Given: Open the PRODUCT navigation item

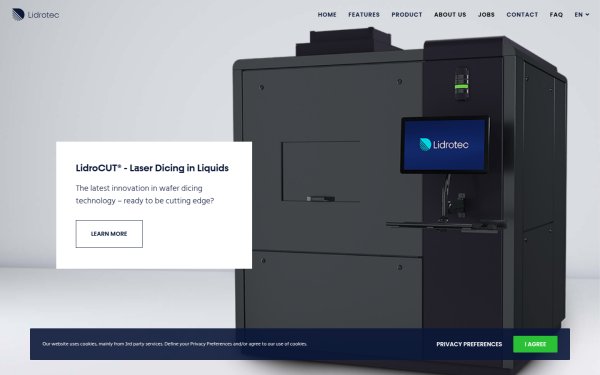Looking at the screenshot, I should [406, 15].
